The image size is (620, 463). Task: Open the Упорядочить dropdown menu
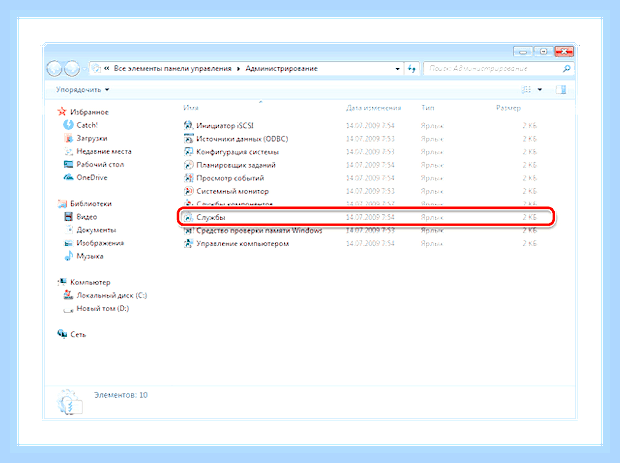point(82,90)
